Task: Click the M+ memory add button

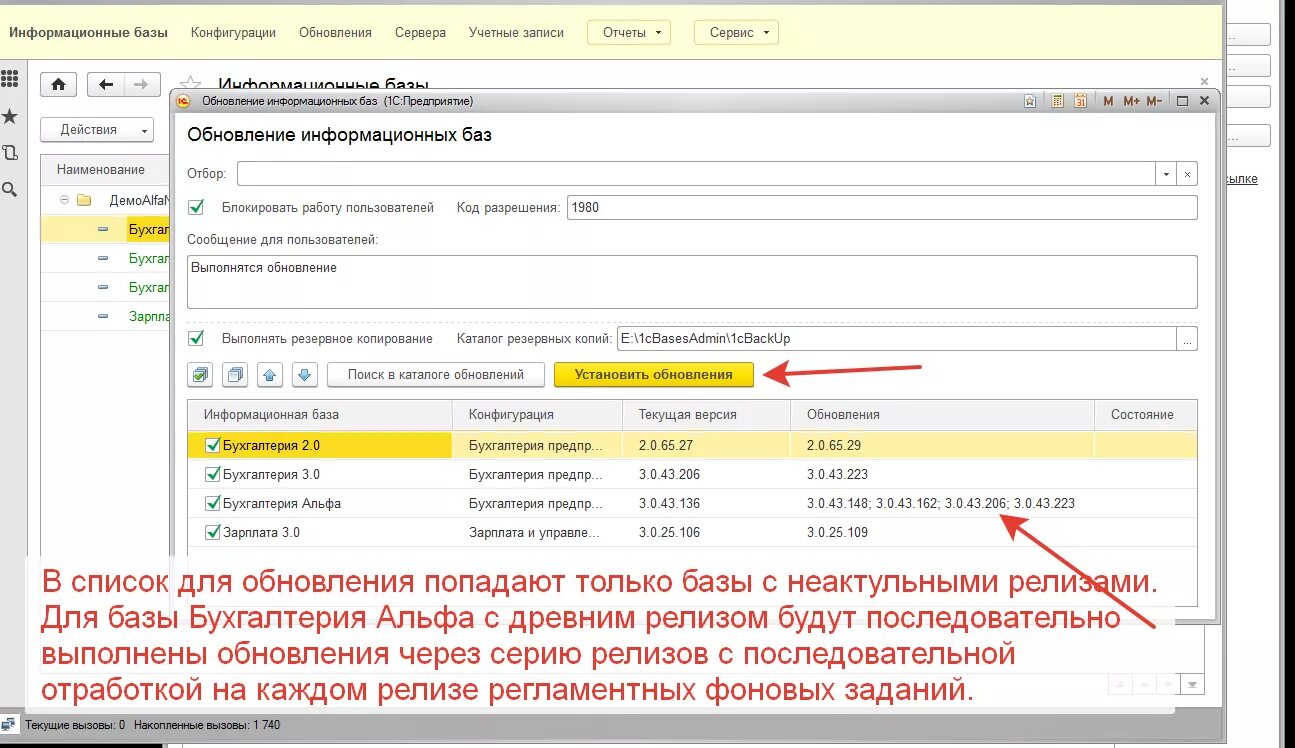Action: point(1131,101)
